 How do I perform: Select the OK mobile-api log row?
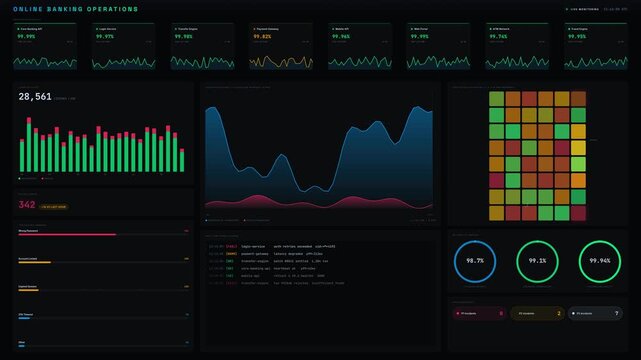[320, 276]
